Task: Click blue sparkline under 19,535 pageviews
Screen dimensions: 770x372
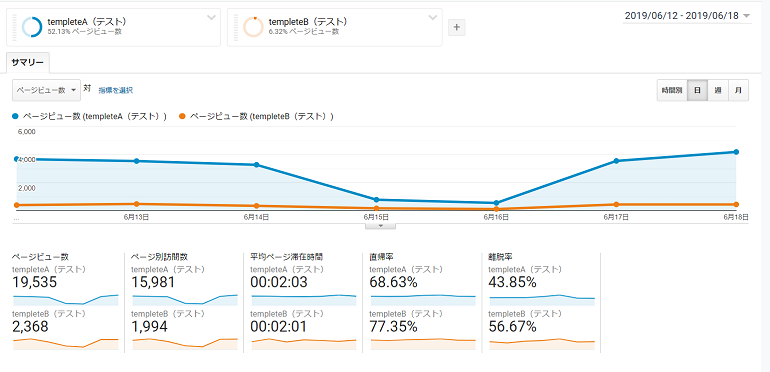Action: point(66,300)
